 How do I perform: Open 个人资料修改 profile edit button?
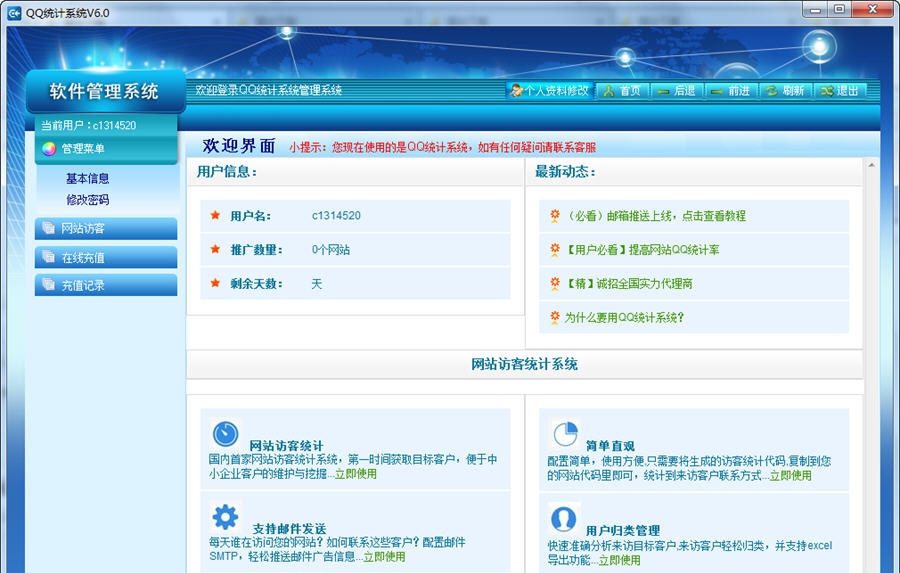tap(550, 90)
